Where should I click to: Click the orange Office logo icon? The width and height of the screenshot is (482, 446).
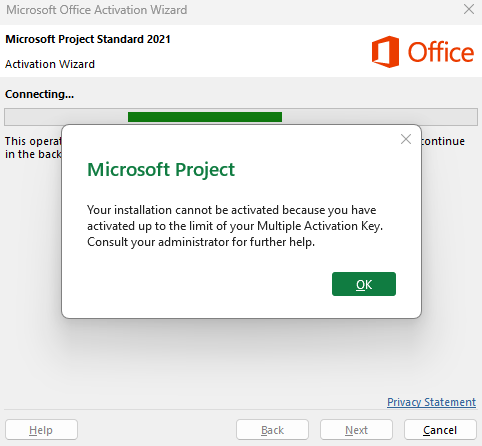[385, 52]
